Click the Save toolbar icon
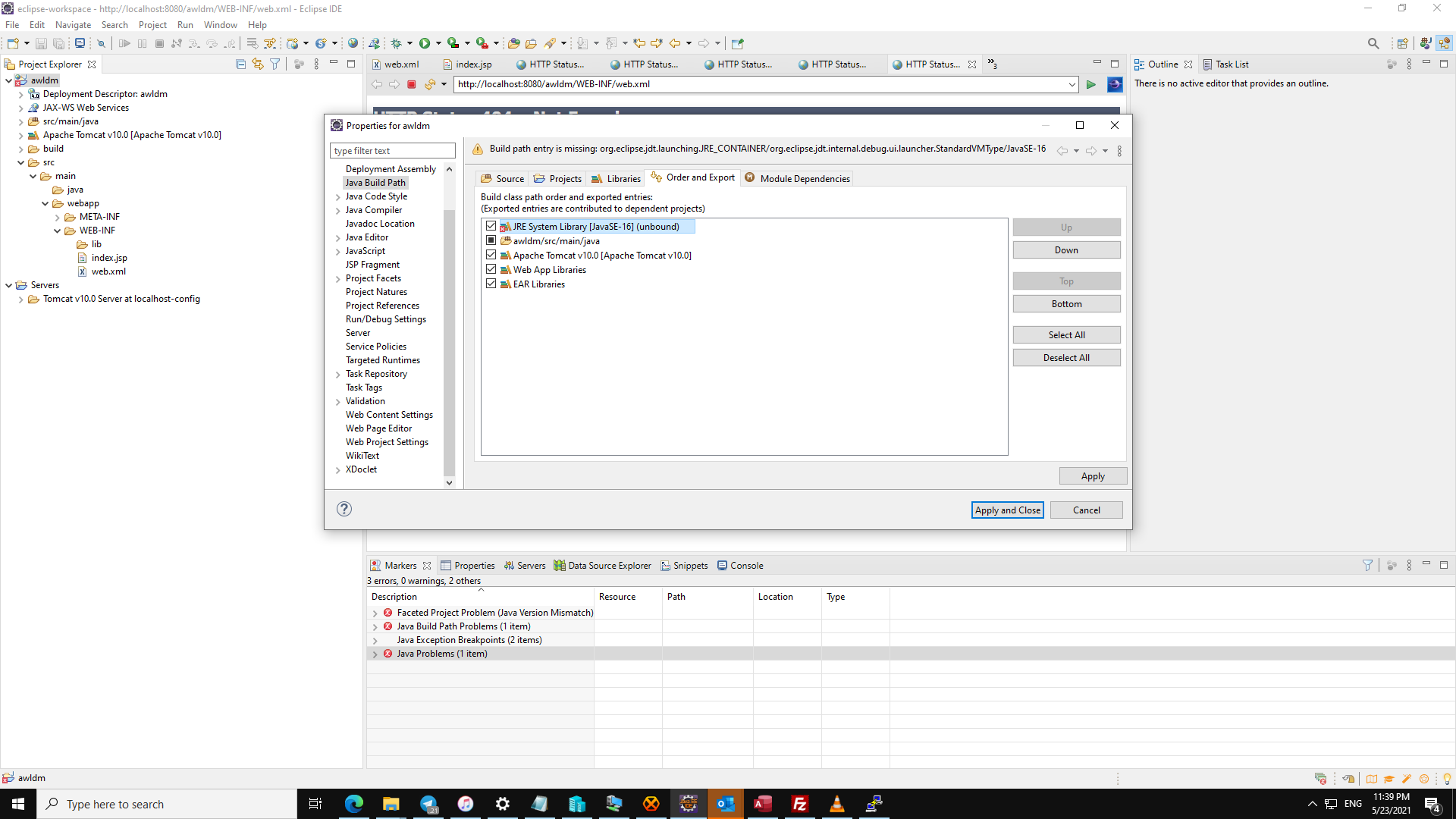 click(x=41, y=43)
